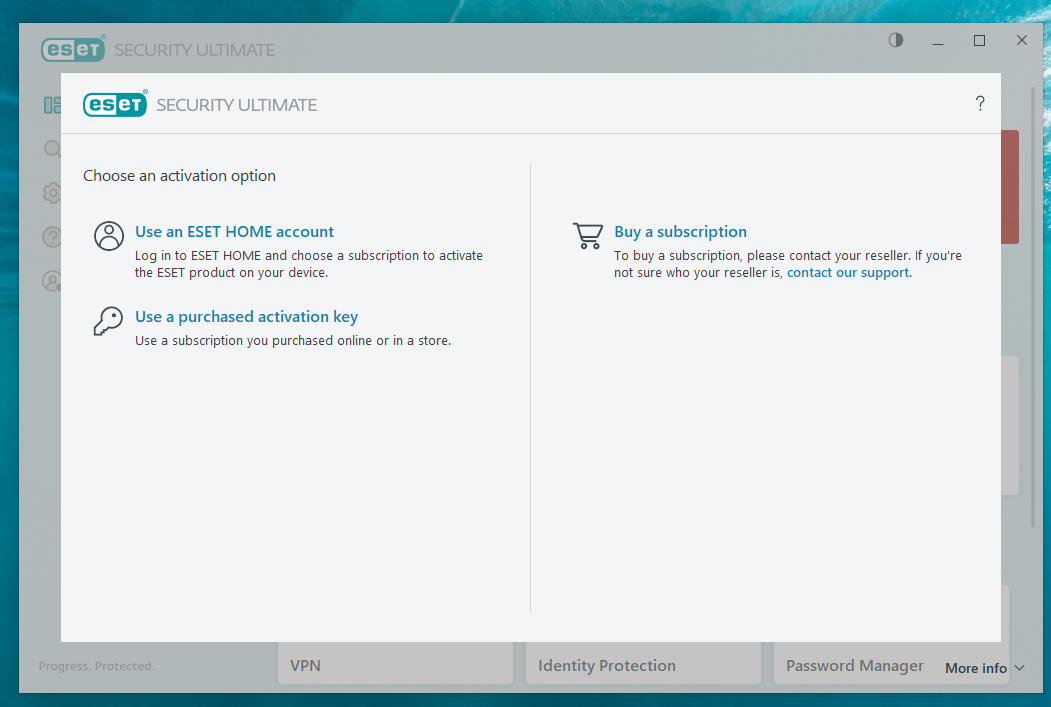The height and width of the screenshot is (707, 1051).
Task: Click the 'Choose an activation option' heading
Action: coord(179,176)
